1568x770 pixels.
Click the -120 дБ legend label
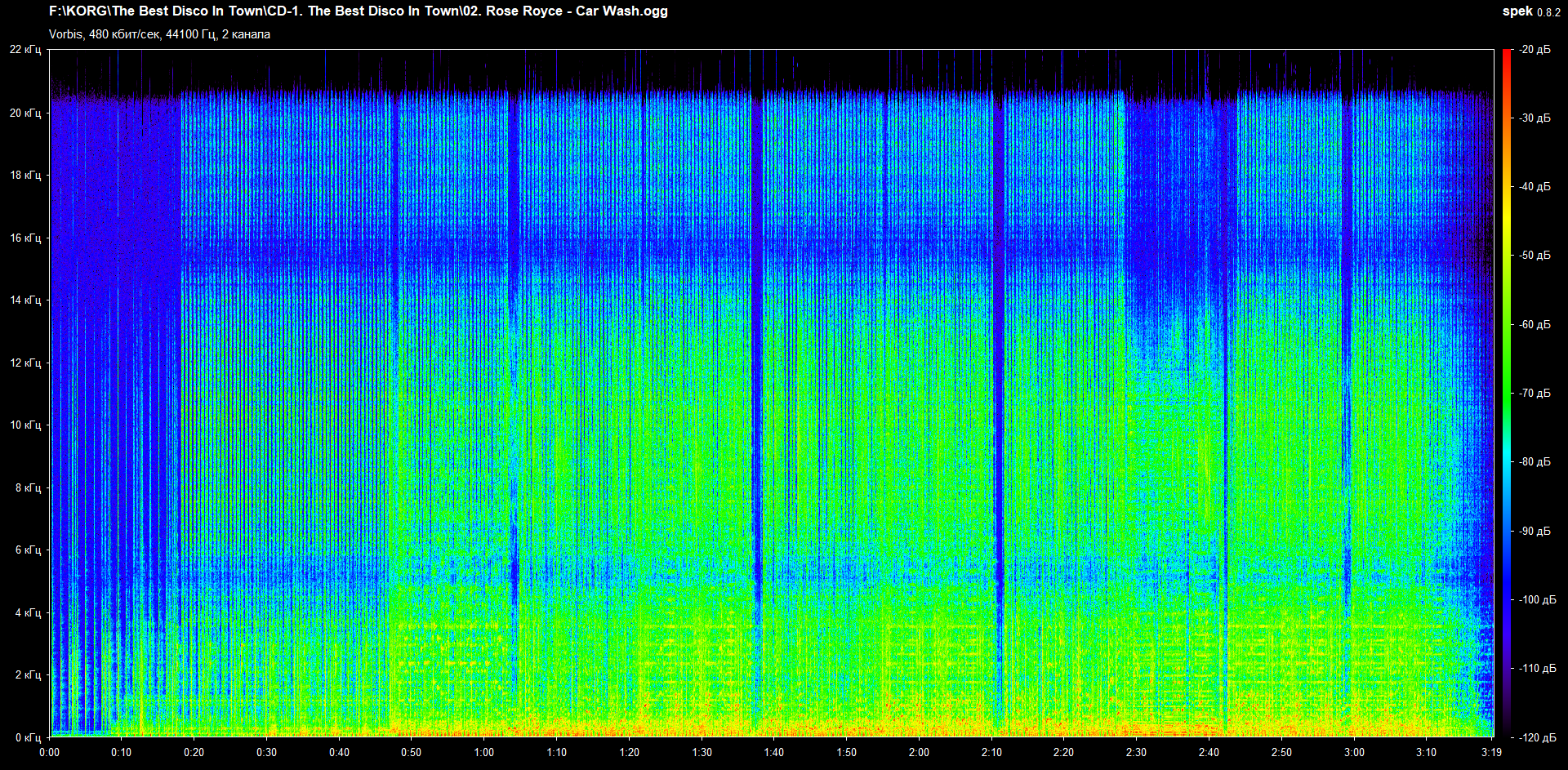(x=1539, y=737)
